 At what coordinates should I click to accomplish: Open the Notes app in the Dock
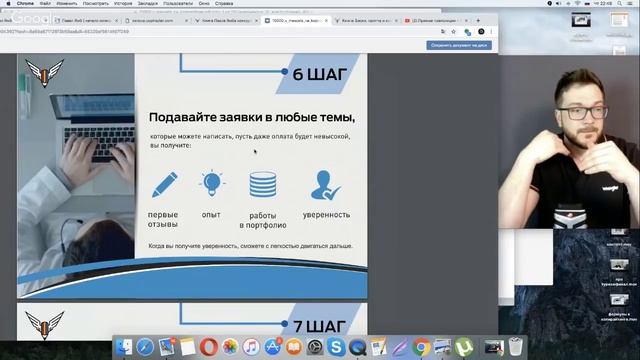(188, 347)
